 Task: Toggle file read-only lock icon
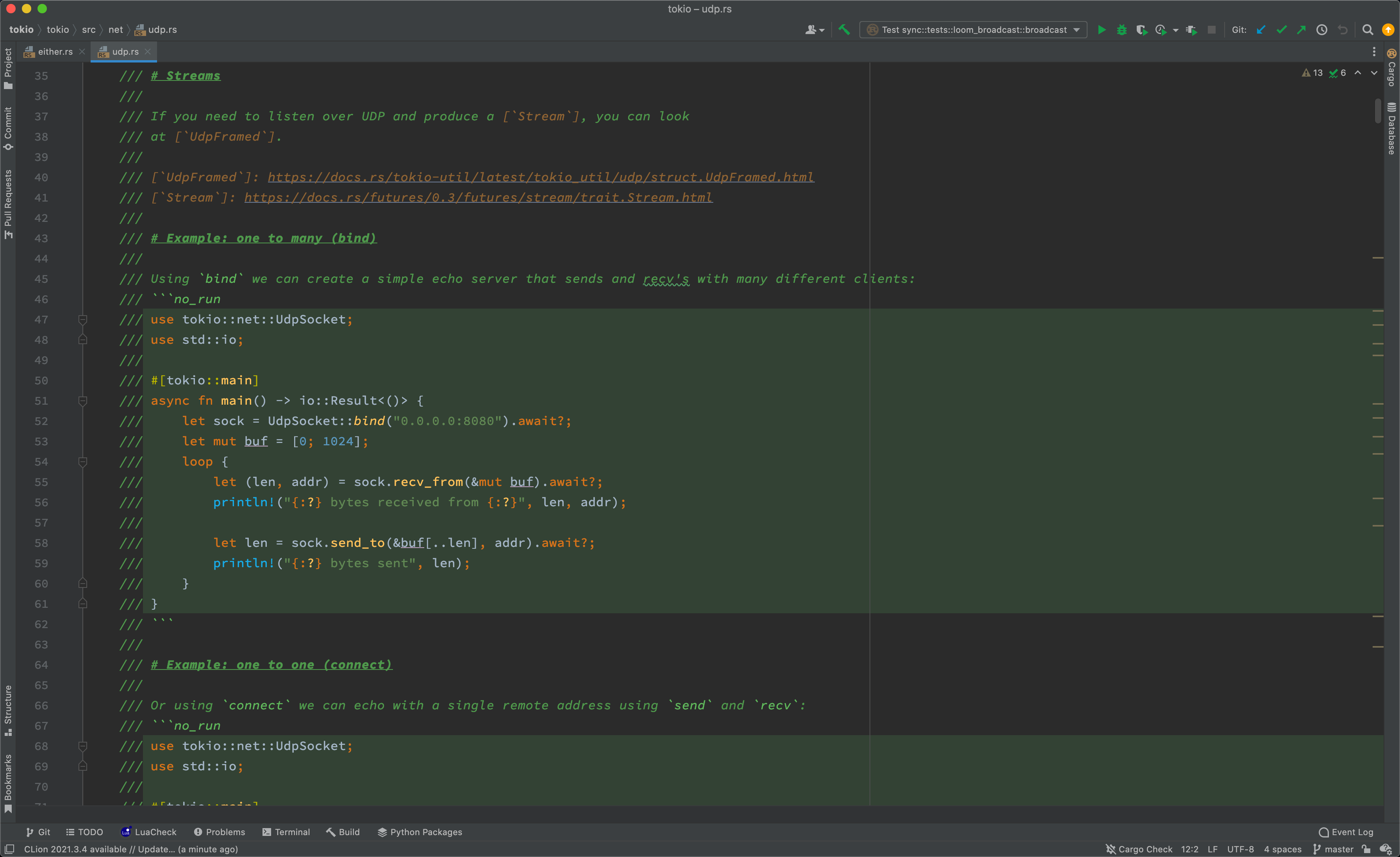pos(1366,848)
